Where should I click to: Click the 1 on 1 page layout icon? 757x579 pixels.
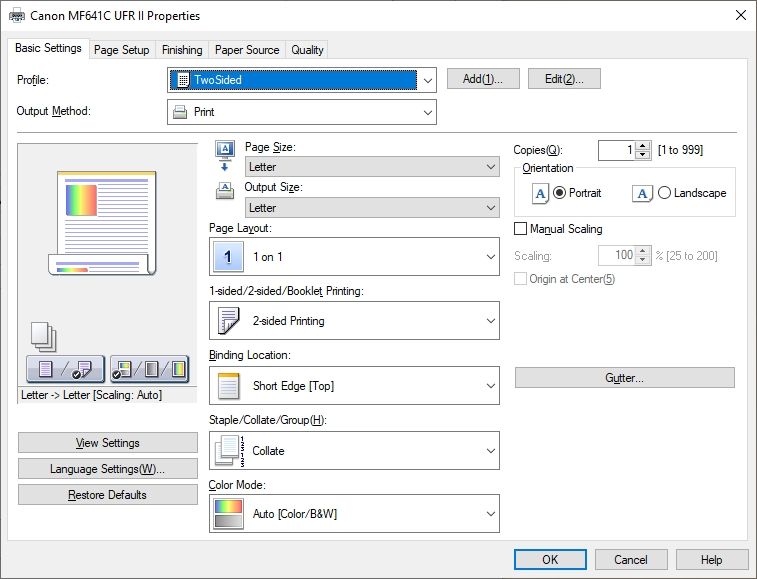(229, 257)
